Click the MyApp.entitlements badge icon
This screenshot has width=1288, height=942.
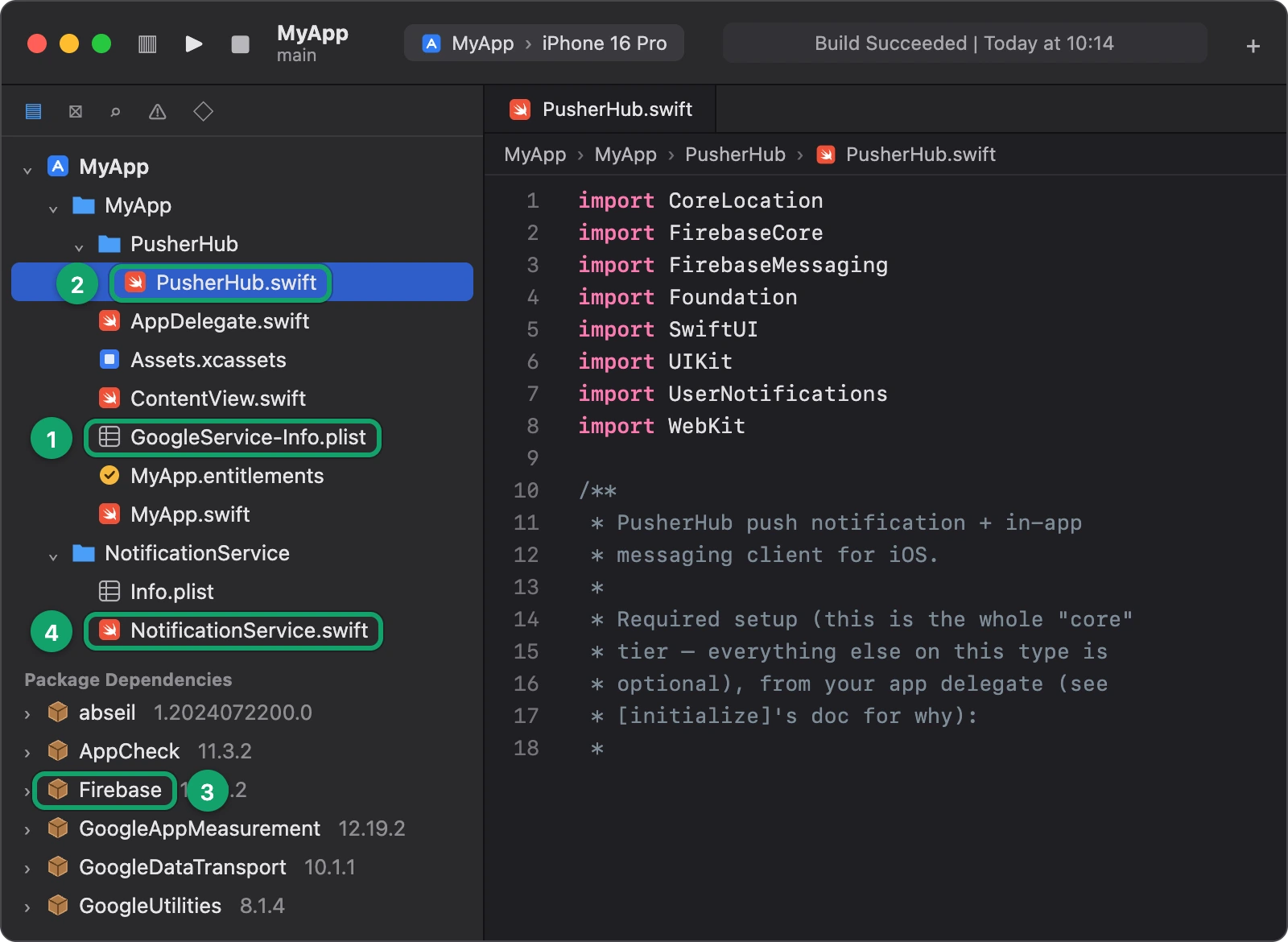109,475
